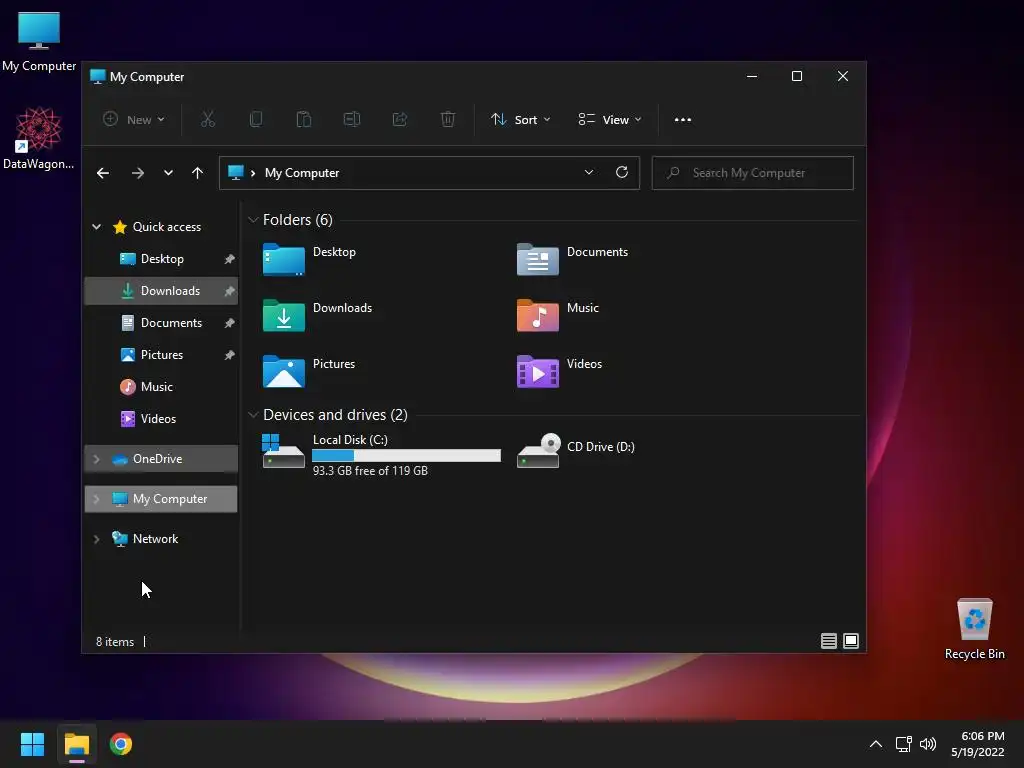The height and width of the screenshot is (768, 1024).
Task: Select Downloads in Quick access sidebar
Action: pos(161,291)
